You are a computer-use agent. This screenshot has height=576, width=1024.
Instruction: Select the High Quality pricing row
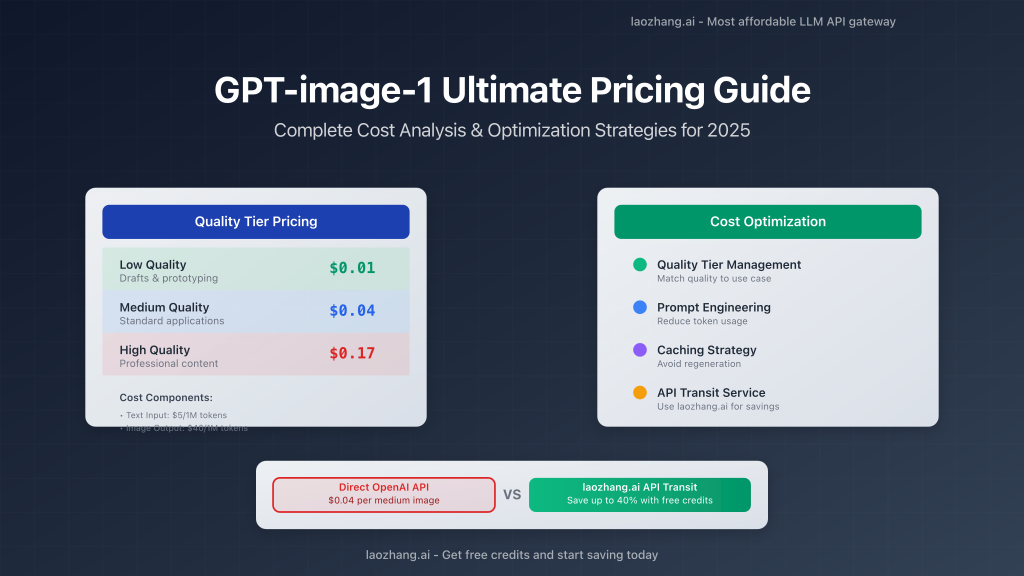pyautogui.click(x=256, y=354)
